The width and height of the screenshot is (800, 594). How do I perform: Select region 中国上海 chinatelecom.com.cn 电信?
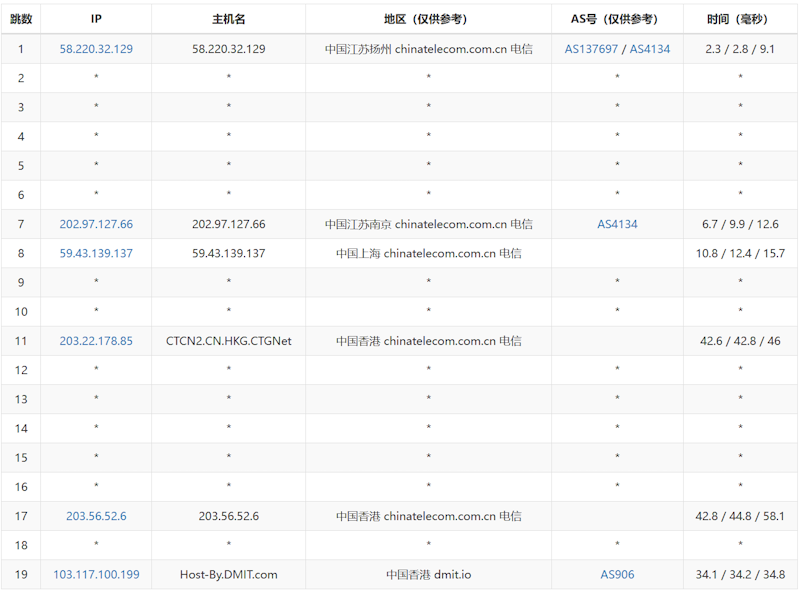pos(429,253)
